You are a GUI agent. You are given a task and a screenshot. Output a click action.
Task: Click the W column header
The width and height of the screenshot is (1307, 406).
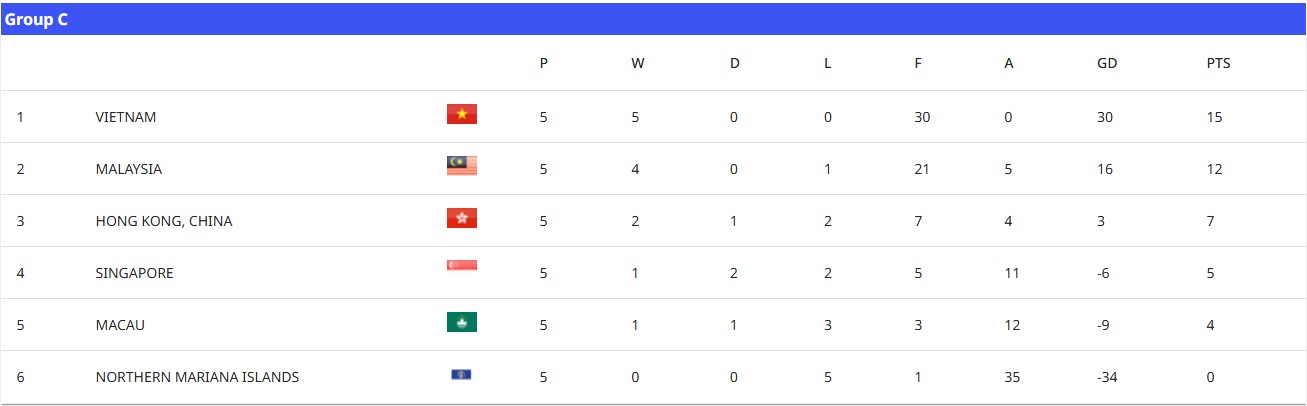(x=637, y=63)
